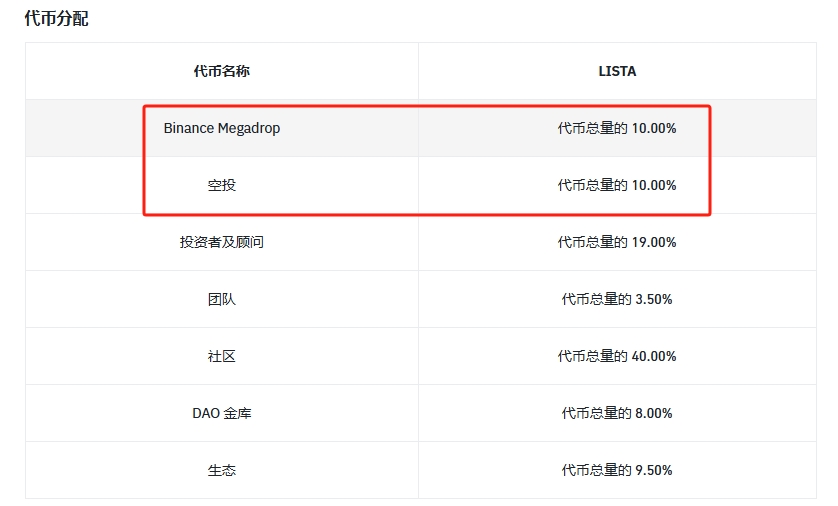Select the LISTA column header
This screenshot has width=838, height=506.
pyautogui.click(x=617, y=71)
